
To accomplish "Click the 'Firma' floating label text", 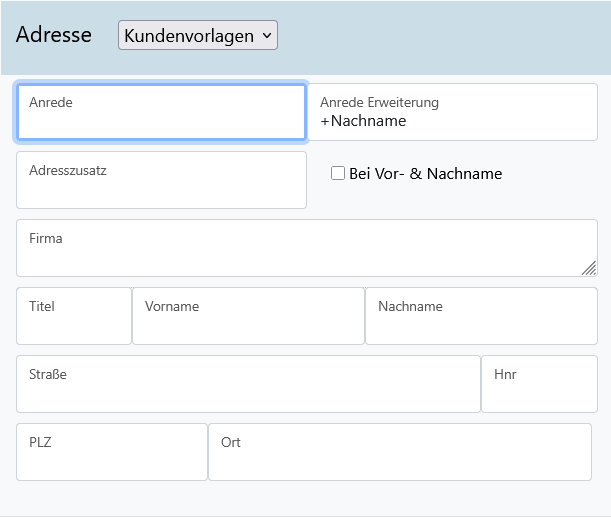I will click(46, 238).
